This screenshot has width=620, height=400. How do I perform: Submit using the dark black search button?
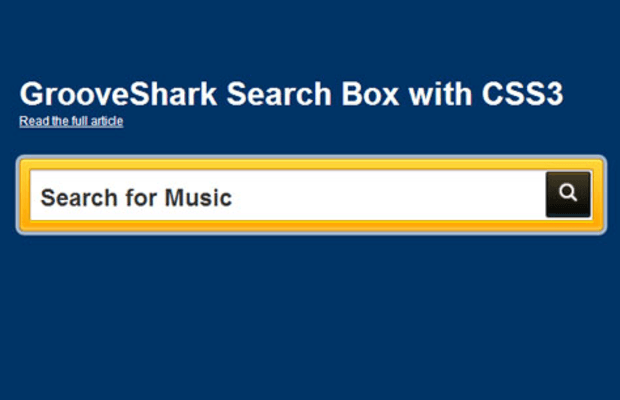tap(568, 194)
